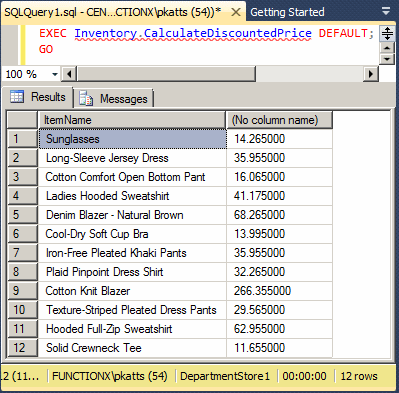
Task: Click the value 68.265000
Action: point(259,215)
